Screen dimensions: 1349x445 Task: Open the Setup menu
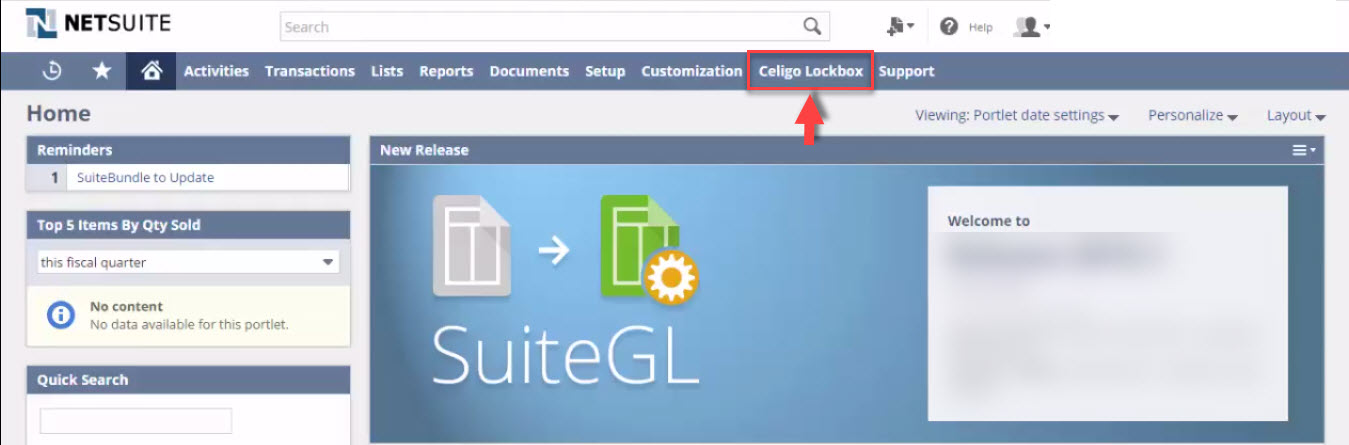pos(605,71)
